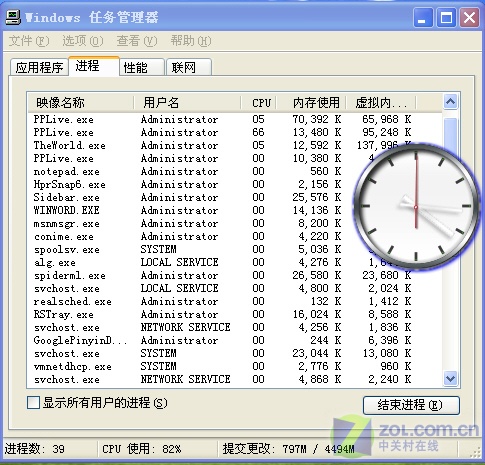This screenshot has width=485, height=465.
Task: Click the 95,248 K virtual memory cell
Action: click(x=387, y=132)
